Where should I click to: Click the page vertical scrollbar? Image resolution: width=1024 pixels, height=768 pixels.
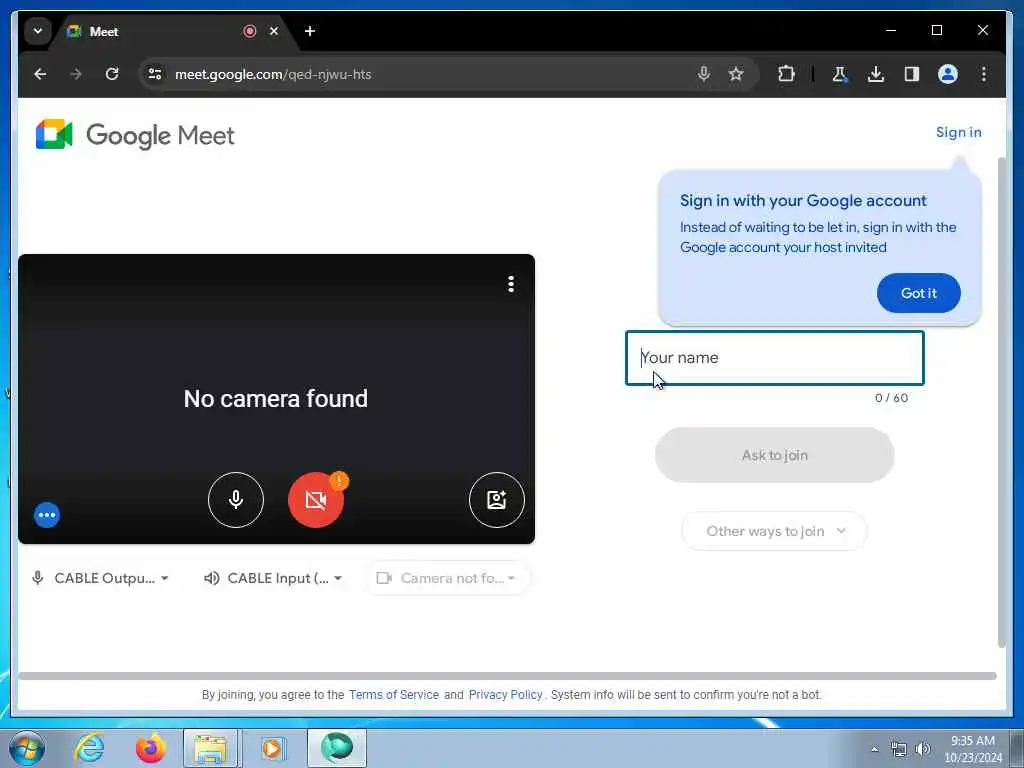(x=1001, y=402)
